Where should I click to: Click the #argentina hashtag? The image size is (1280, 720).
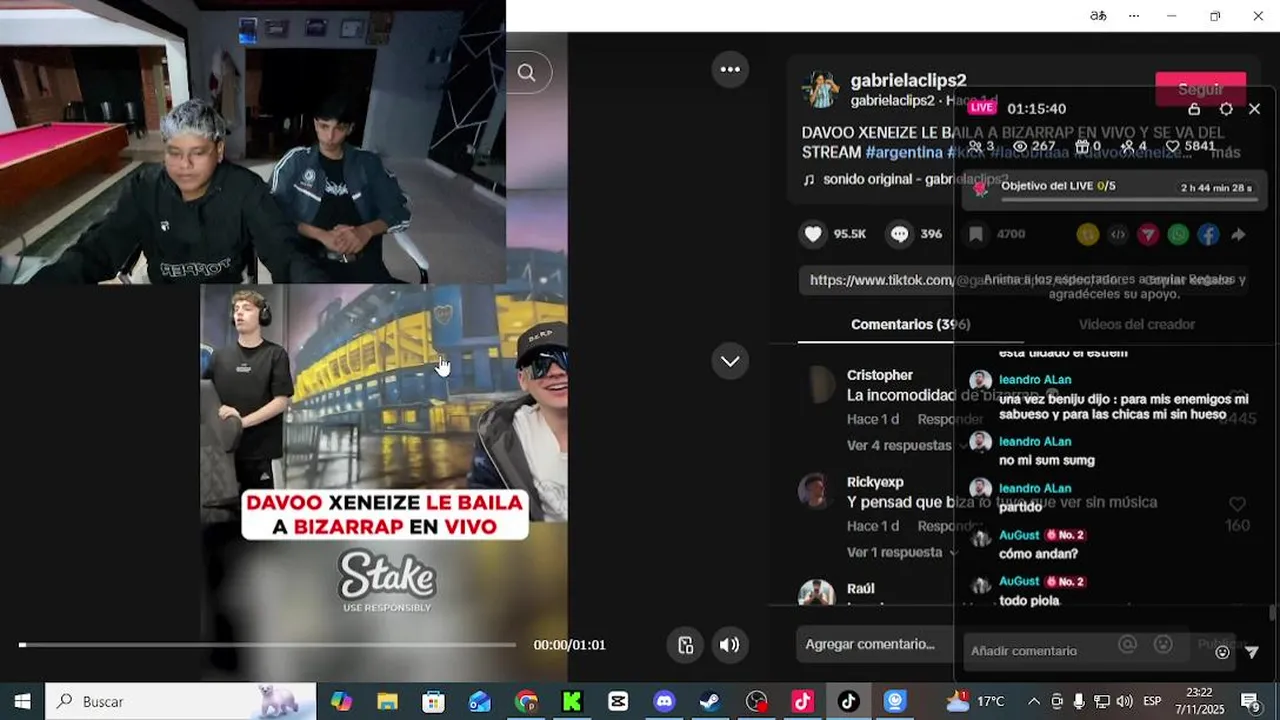pyautogui.click(x=904, y=152)
